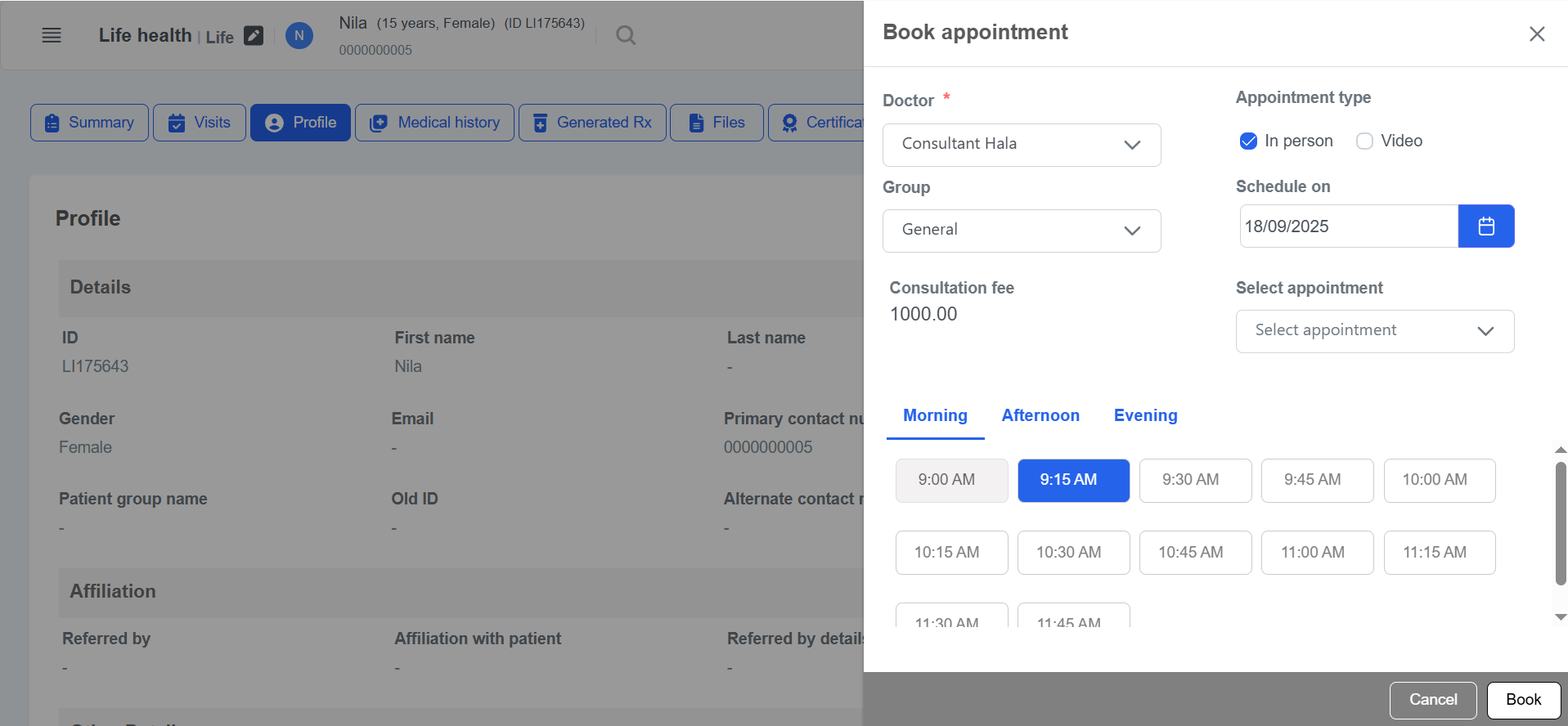The height and width of the screenshot is (726, 1568).
Task: Click the edit pencil icon beside Life
Action: [x=254, y=35]
